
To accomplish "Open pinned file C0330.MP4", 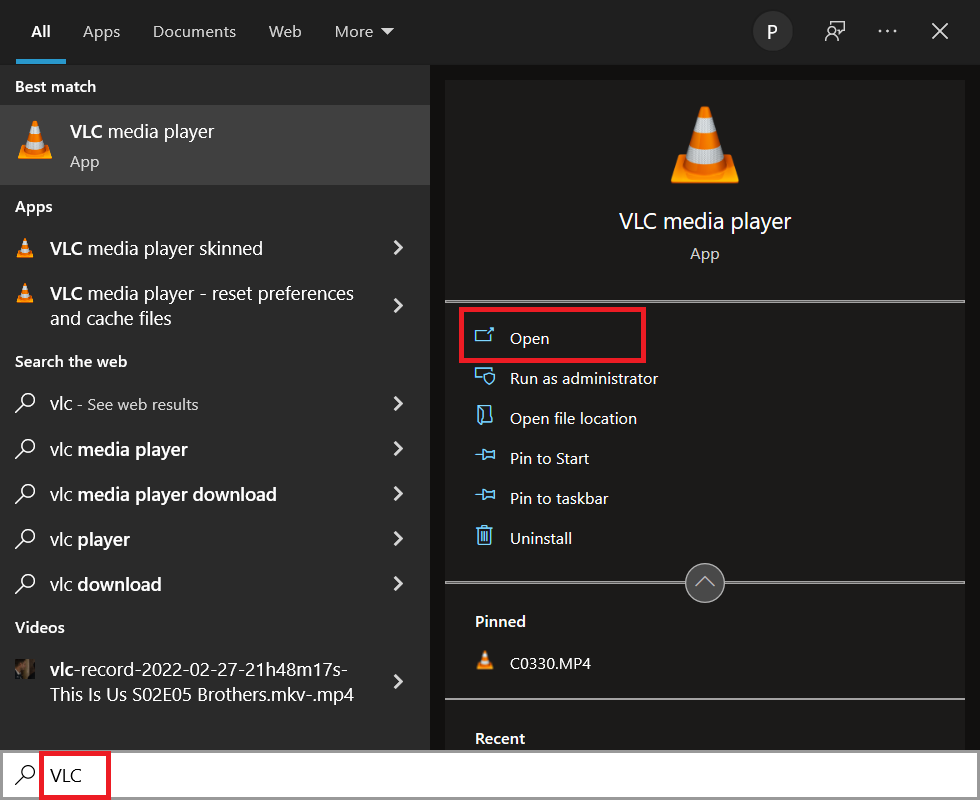I will [550, 663].
